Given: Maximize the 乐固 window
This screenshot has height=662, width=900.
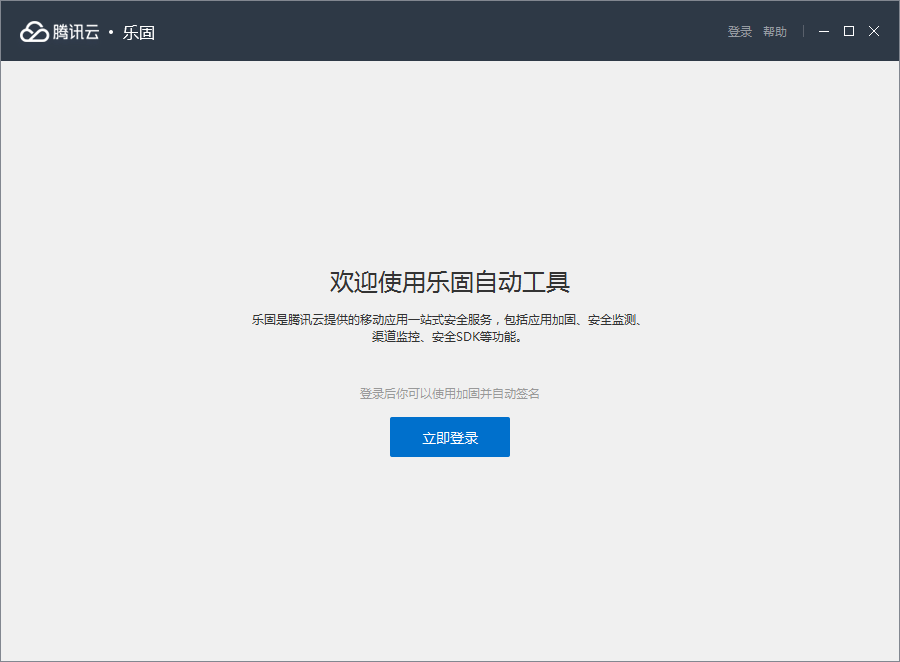Looking at the screenshot, I should [848, 31].
